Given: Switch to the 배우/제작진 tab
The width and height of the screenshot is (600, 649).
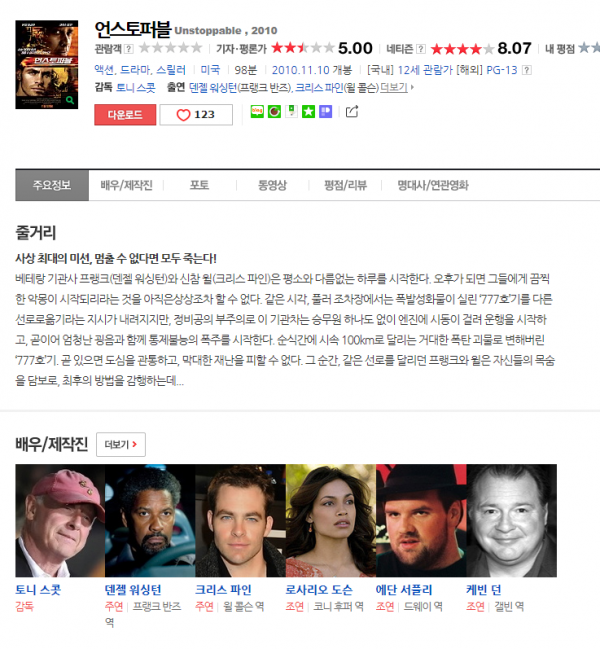Looking at the screenshot, I should (126, 185).
